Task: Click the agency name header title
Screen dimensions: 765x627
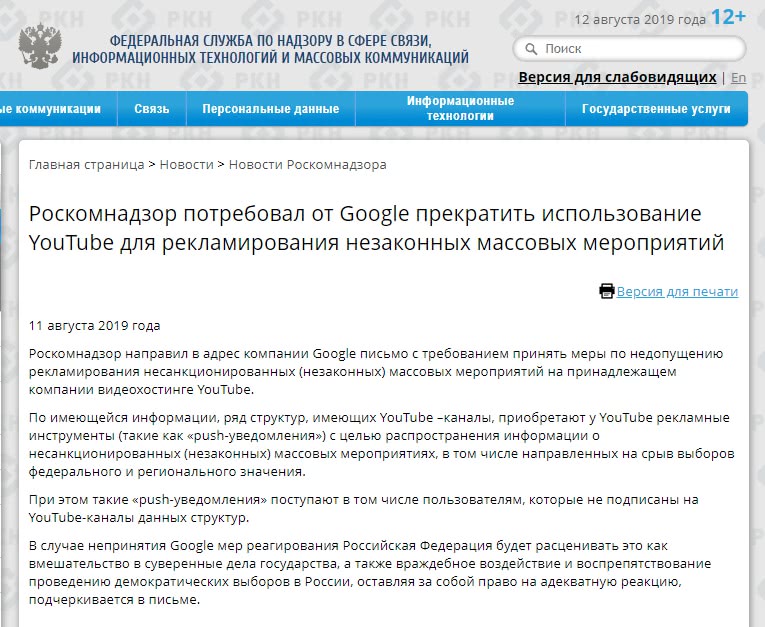Action: (x=270, y=49)
